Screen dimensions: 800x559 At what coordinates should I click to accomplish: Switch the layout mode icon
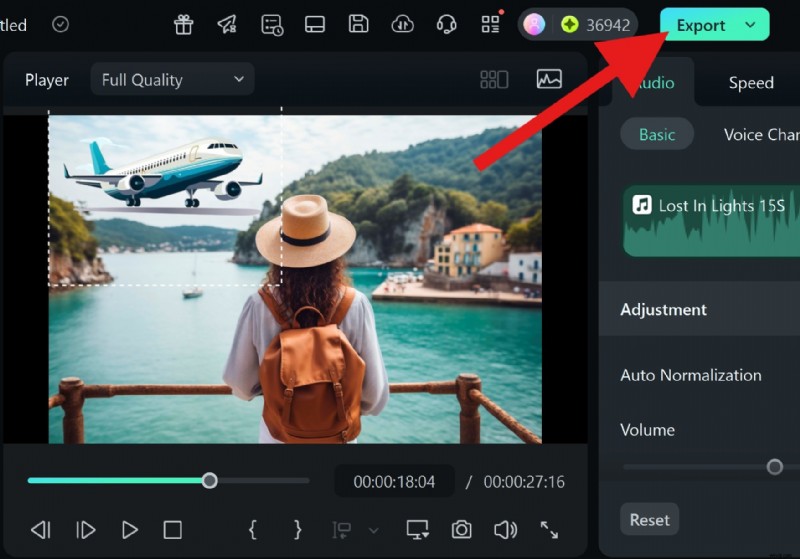click(315, 24)
